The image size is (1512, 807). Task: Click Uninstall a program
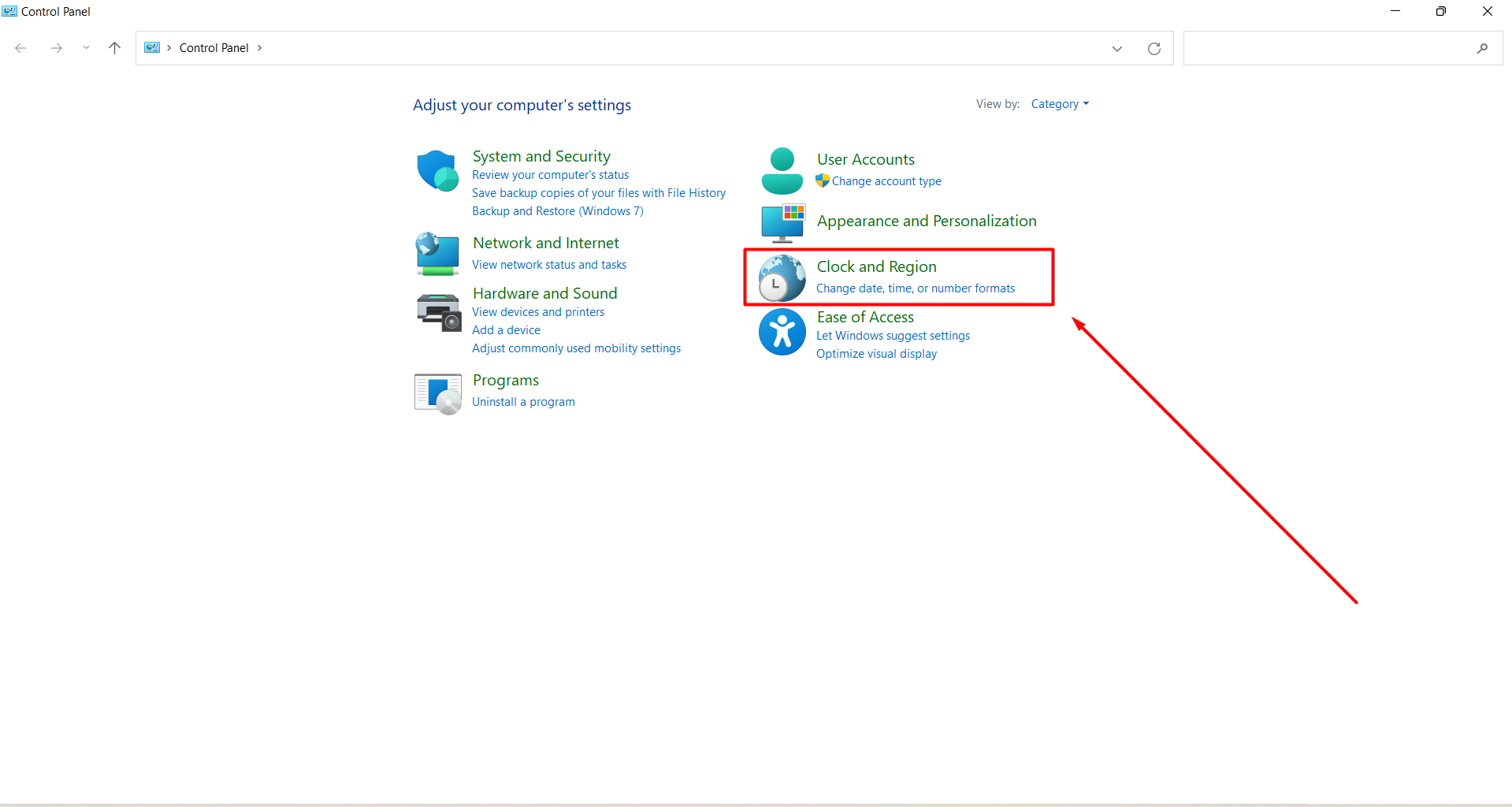click(523, 402)
